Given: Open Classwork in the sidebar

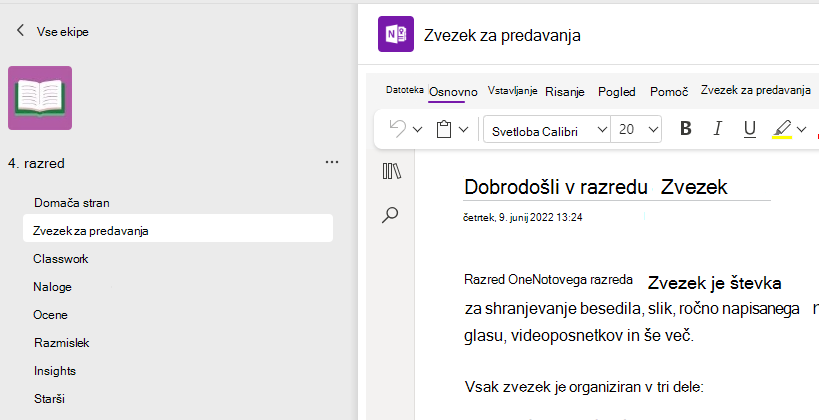Looking at the screenshot, I should (61, 259).
